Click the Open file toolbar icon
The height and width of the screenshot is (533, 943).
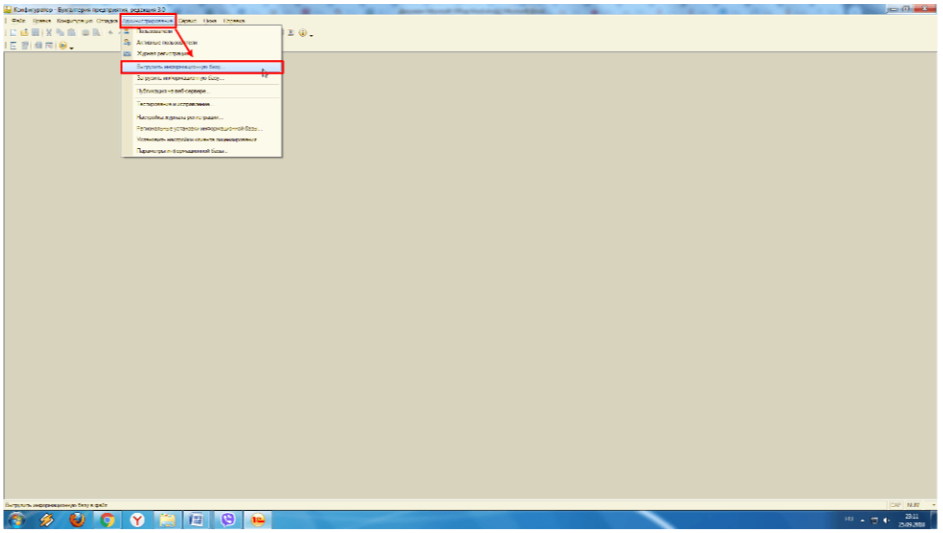24,32
